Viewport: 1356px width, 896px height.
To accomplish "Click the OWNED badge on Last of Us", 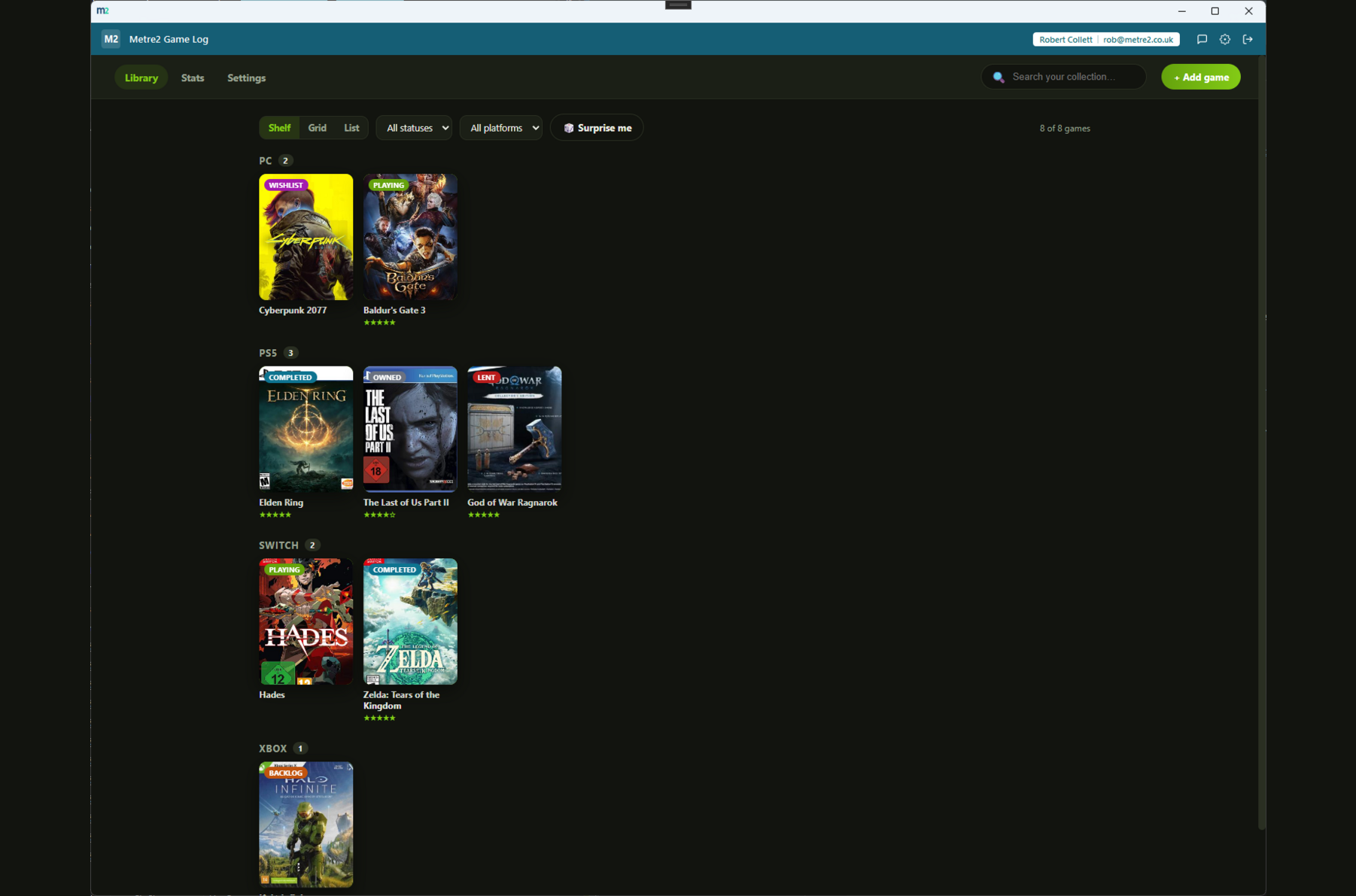I will [x=387, y=378].
